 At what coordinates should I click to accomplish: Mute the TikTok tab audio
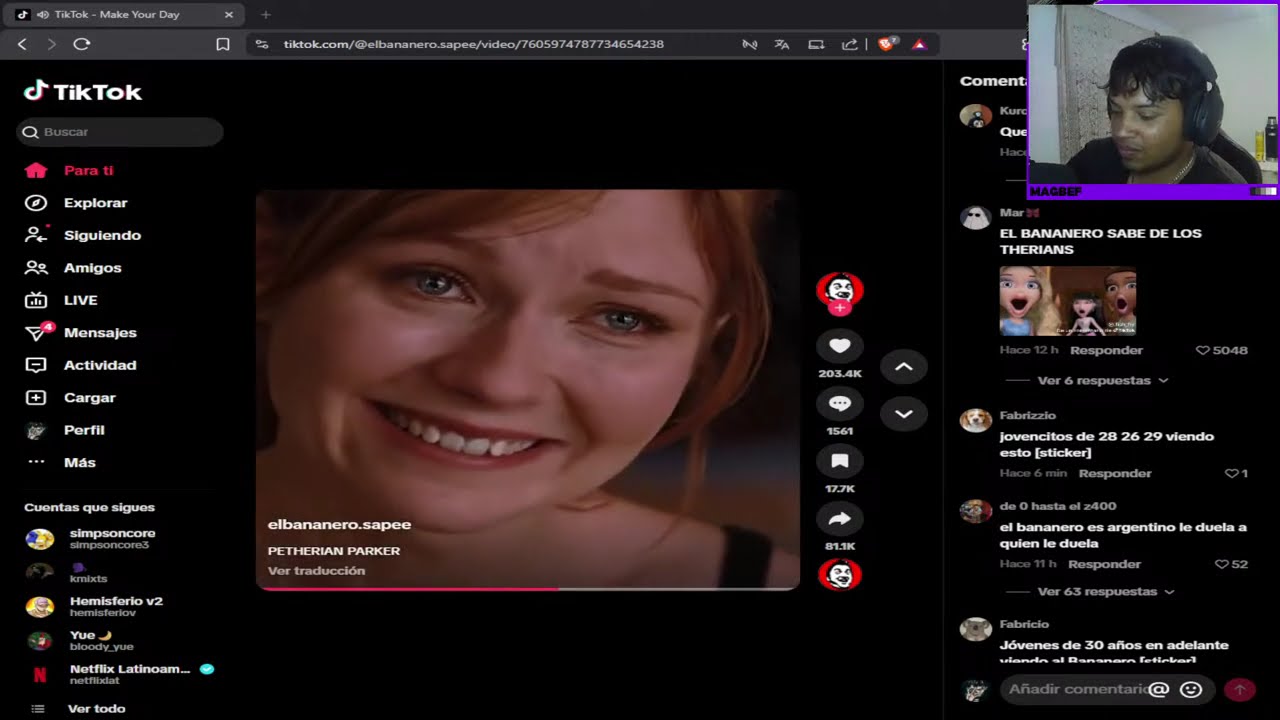coord(42,15)
